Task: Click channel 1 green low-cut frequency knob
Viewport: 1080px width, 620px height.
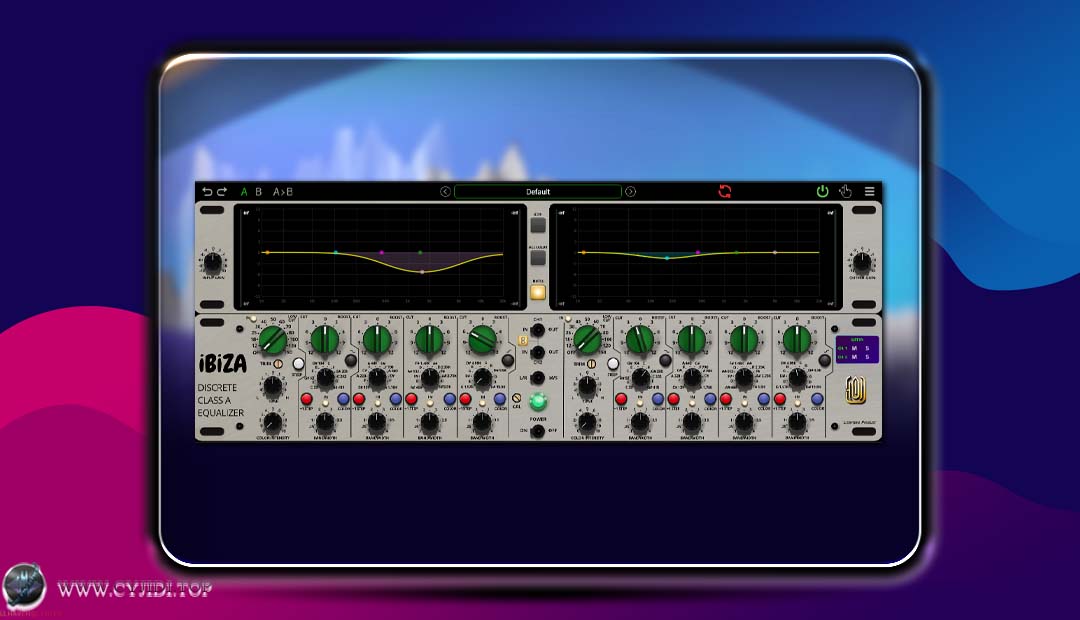Action: pos(273,340)
